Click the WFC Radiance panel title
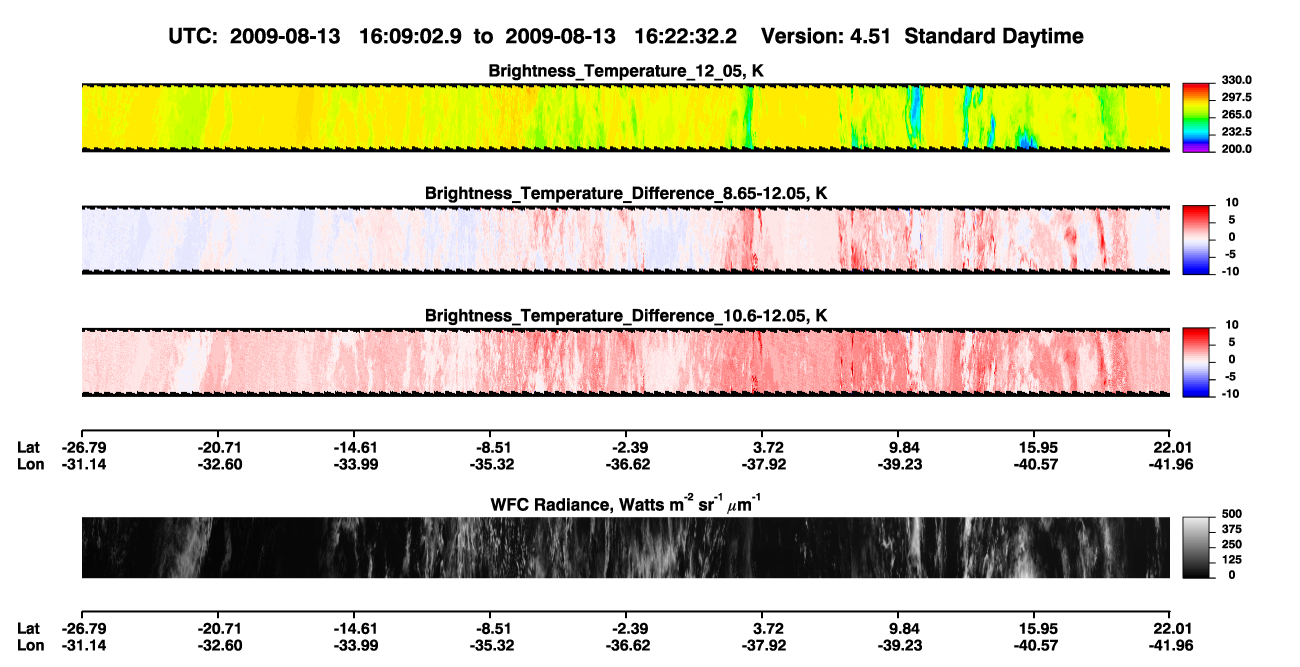Viewport: 1300px width, 667px height. click(626, 503)
